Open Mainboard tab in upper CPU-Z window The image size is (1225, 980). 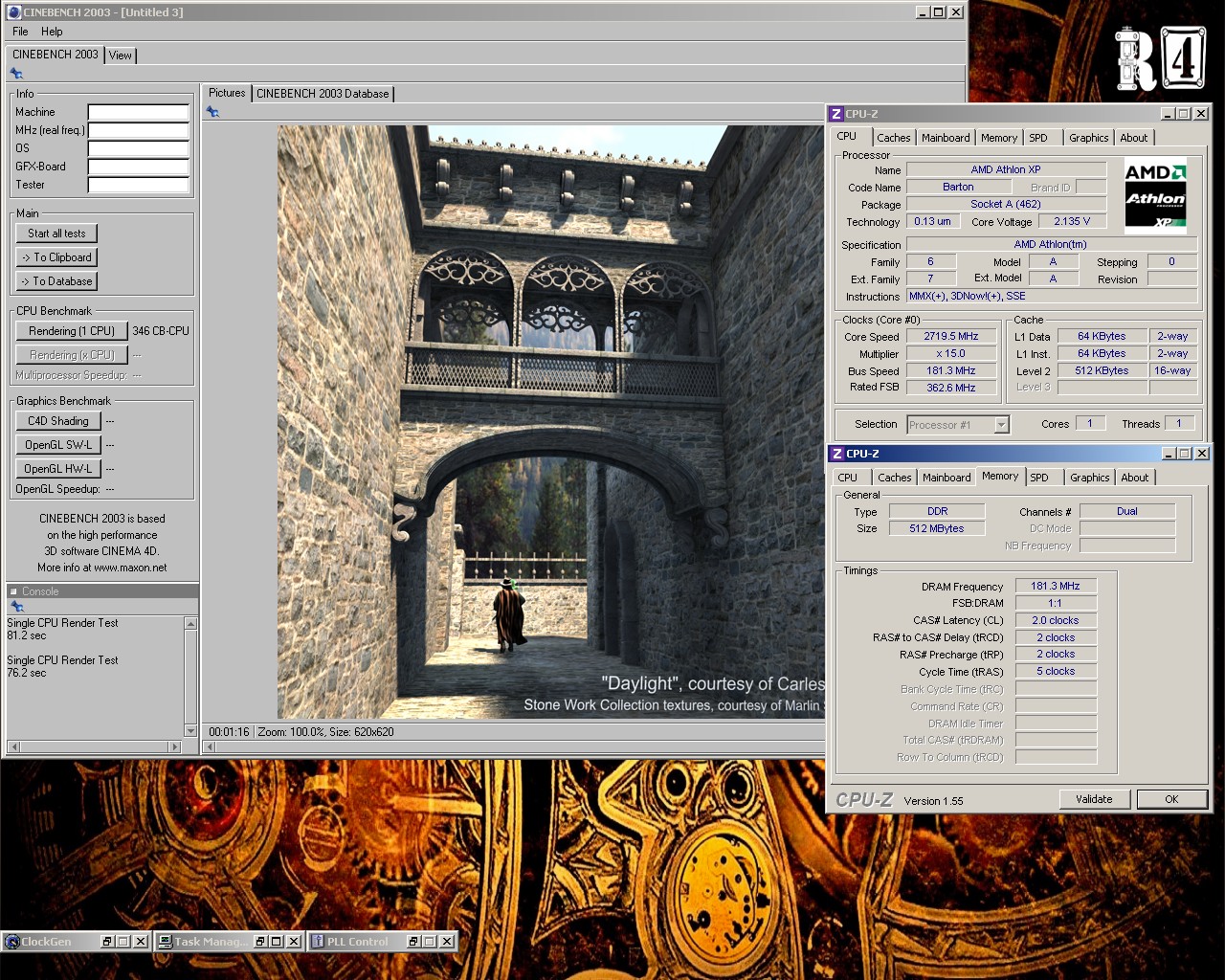point(946,138)
